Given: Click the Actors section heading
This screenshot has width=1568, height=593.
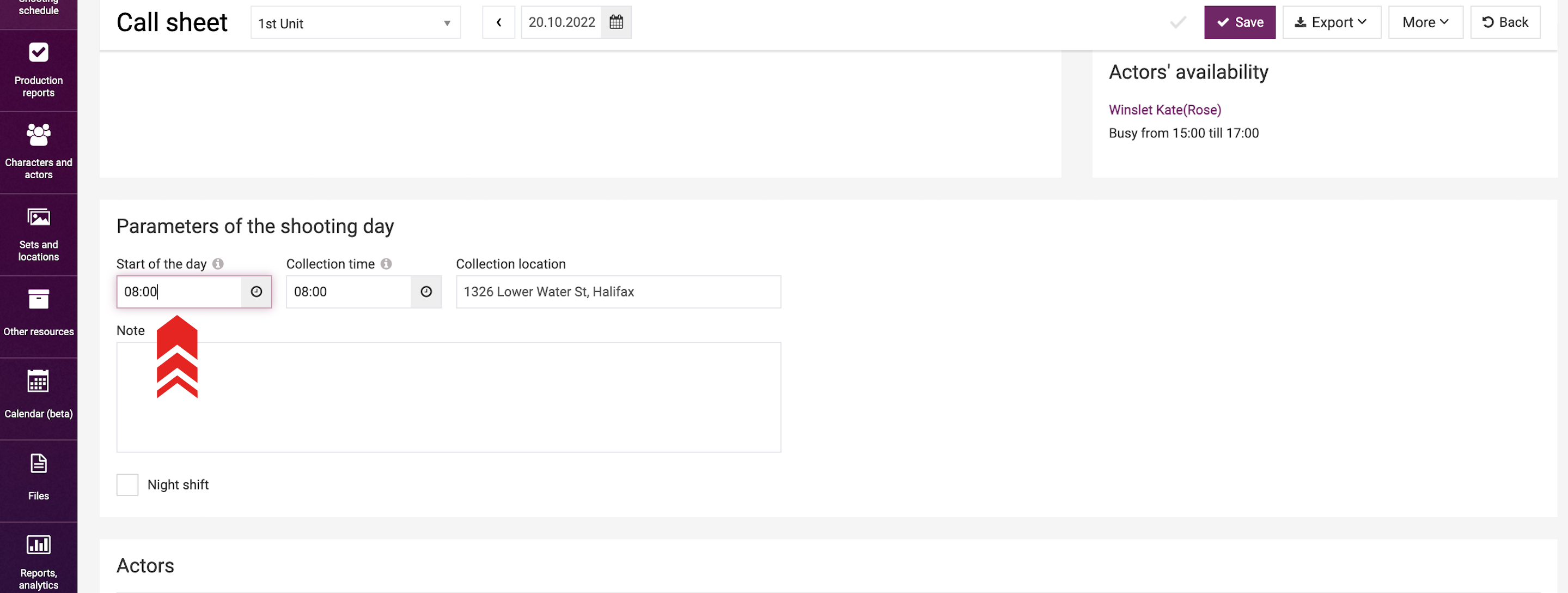Looking at the screenshot, I should [145, 566].
